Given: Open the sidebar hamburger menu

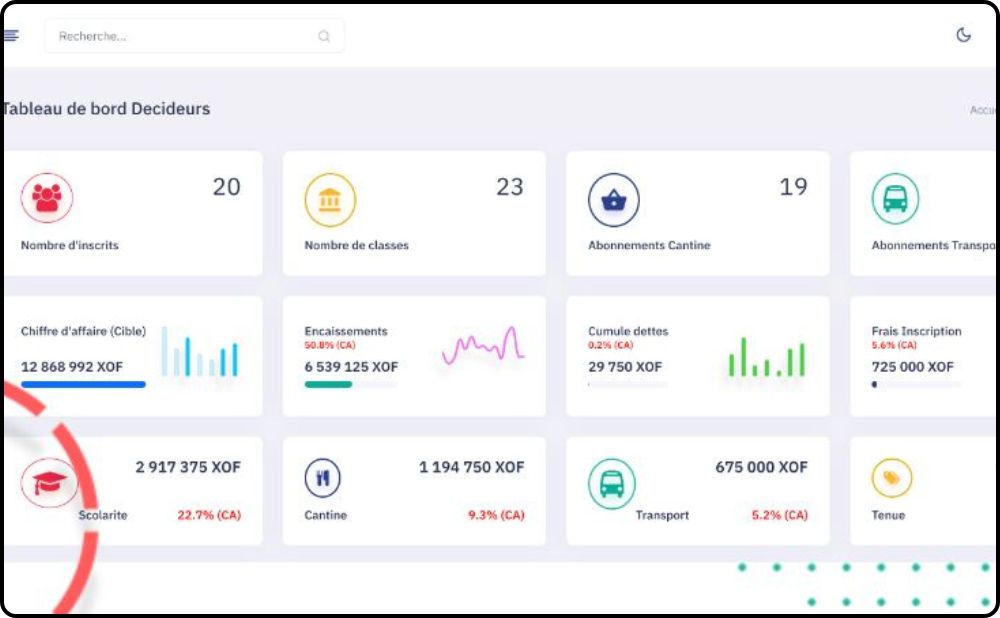Looking at the screenshot, I should tap(10, 34).
